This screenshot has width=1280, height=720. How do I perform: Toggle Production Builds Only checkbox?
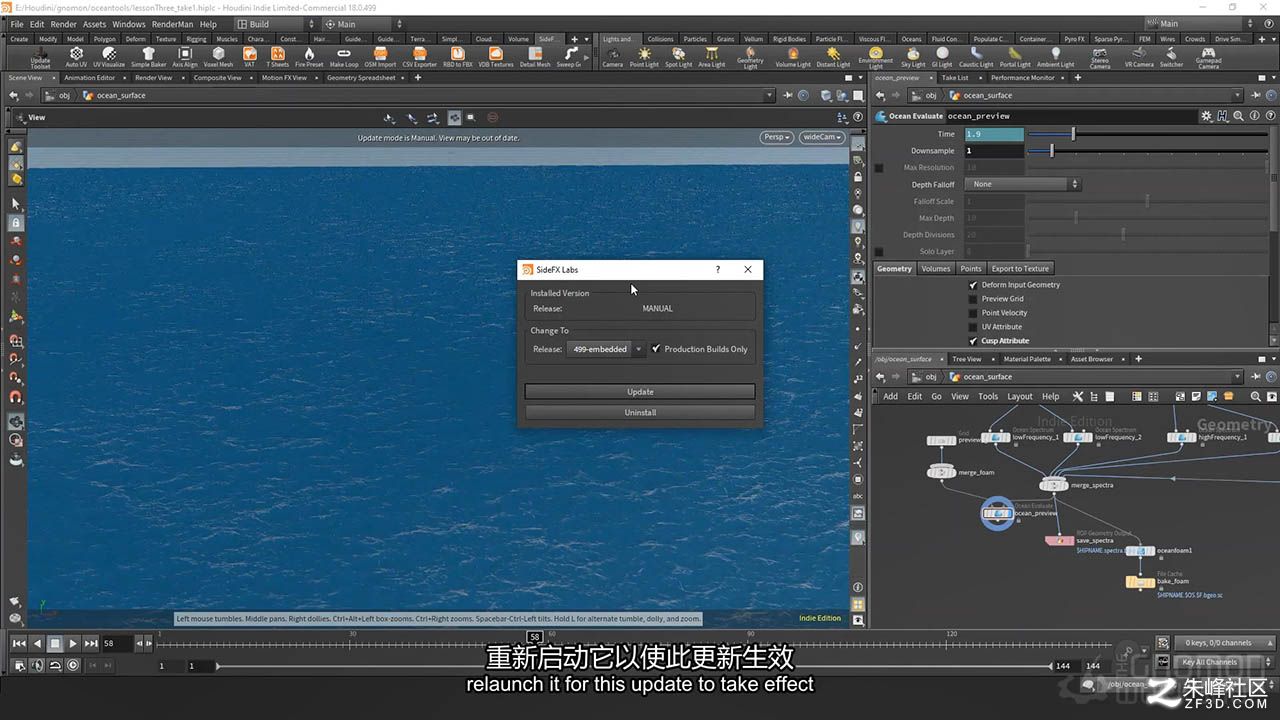[x=656, y=349]
